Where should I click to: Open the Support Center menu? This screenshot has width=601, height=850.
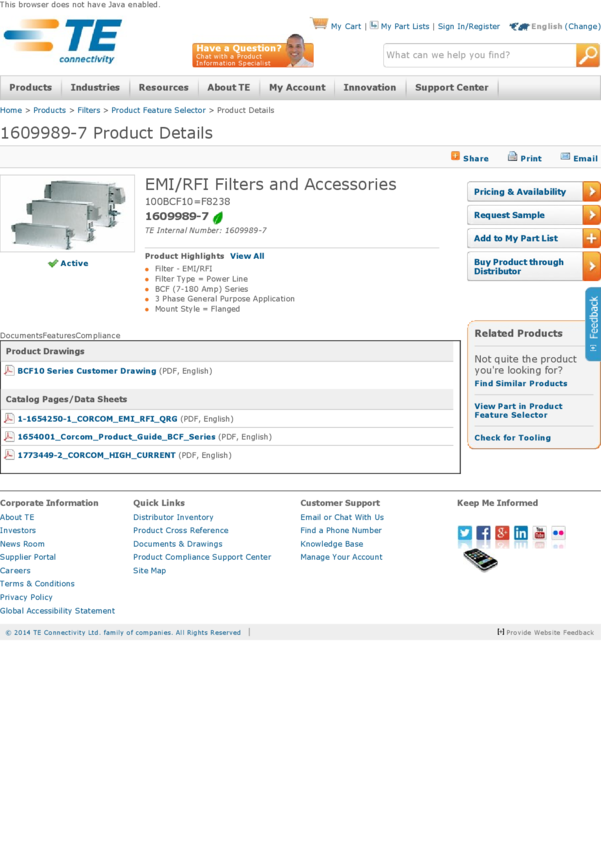coord(451,88)
